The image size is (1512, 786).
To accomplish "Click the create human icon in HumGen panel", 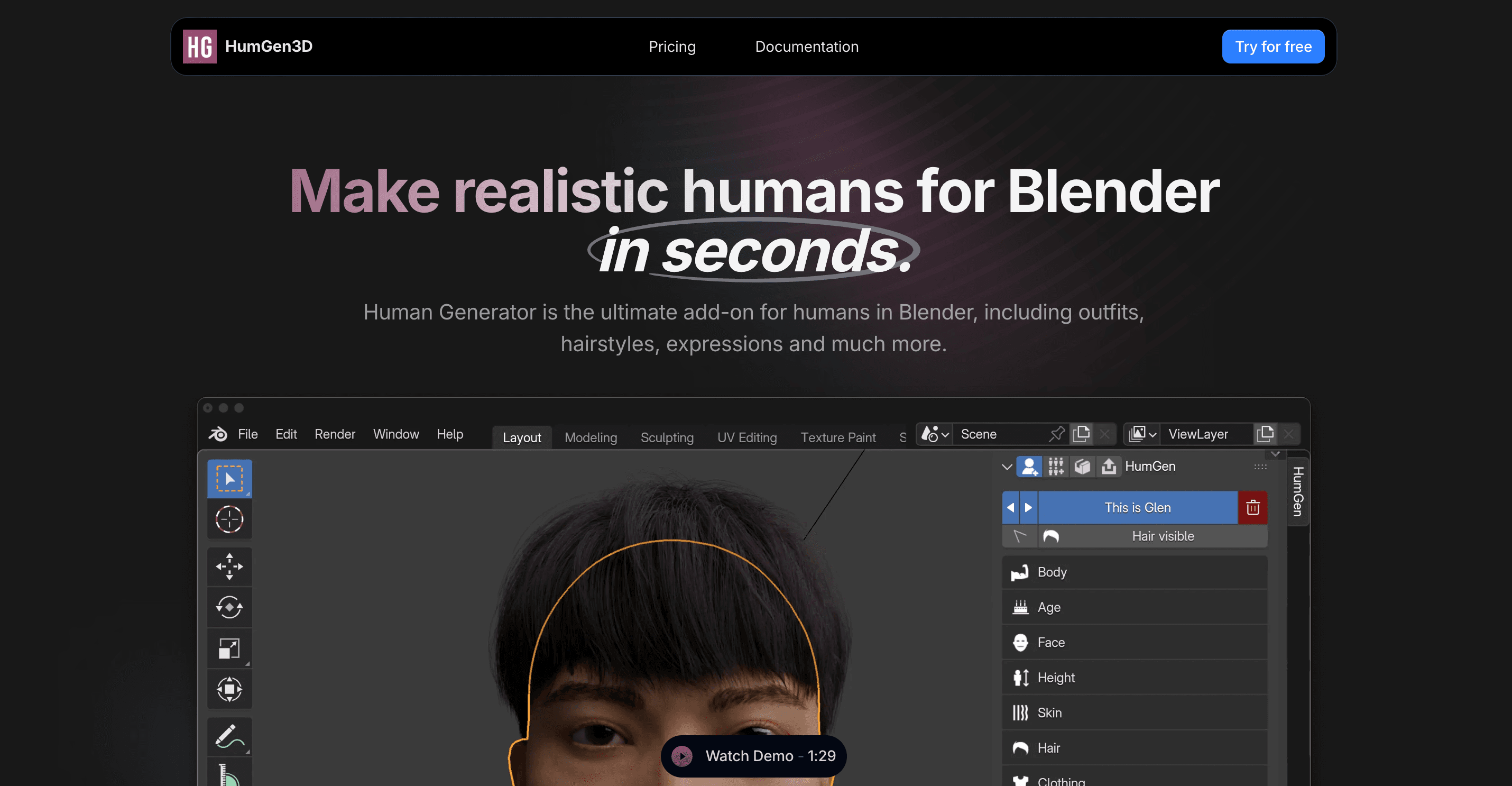I will click(x=1029, y=467).
